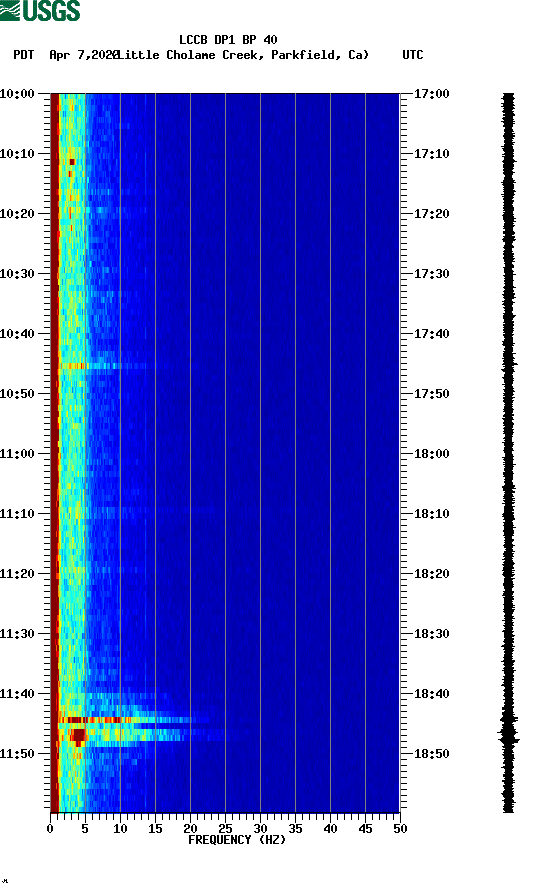Click the '11:10' PDT time label

point(17,514)
